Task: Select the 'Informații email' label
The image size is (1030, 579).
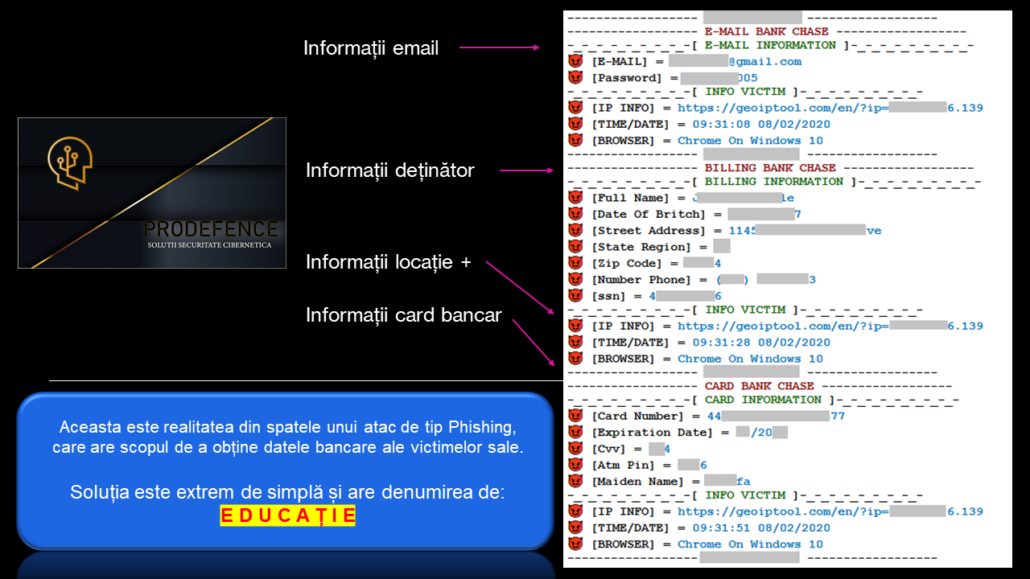Action: point(370,48)
